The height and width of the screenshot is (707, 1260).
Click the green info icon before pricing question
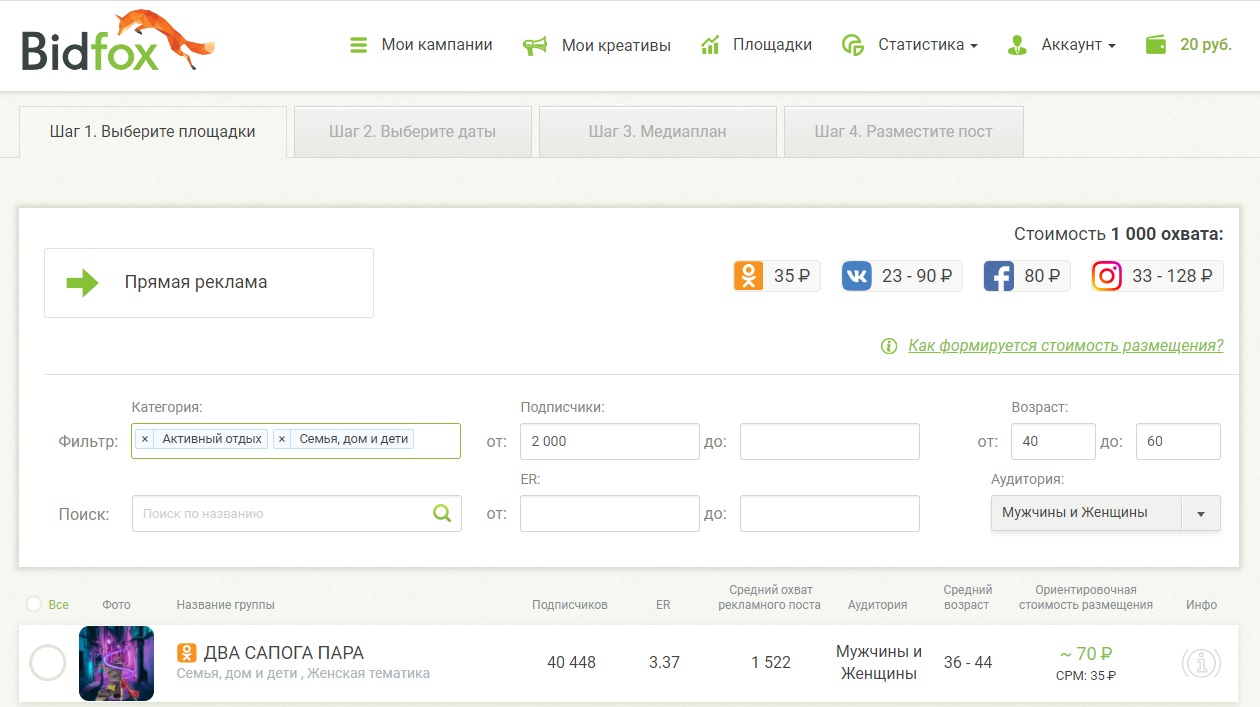(888, 346)
